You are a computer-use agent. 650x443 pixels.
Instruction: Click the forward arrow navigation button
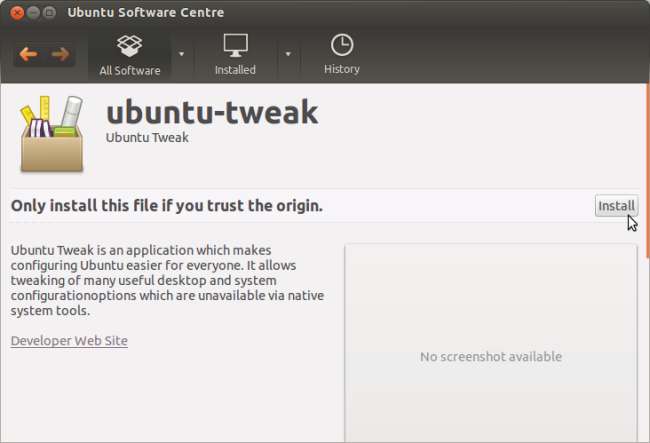pyautogui.click(x=60, y=54)
